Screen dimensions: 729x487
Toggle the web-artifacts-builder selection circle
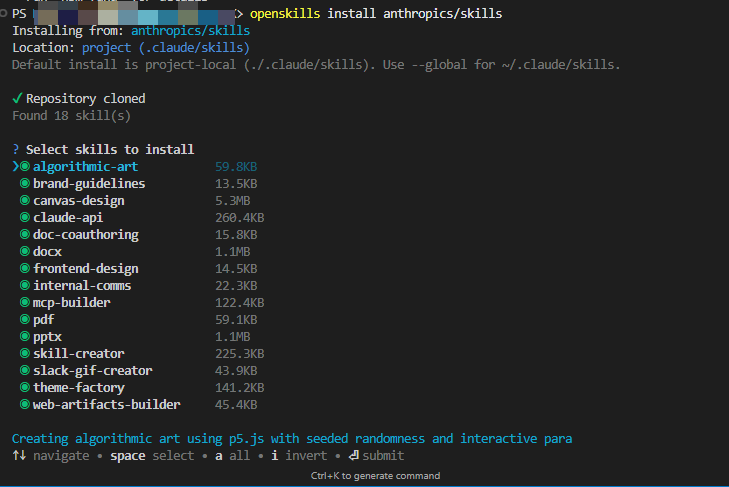(25, 404)
